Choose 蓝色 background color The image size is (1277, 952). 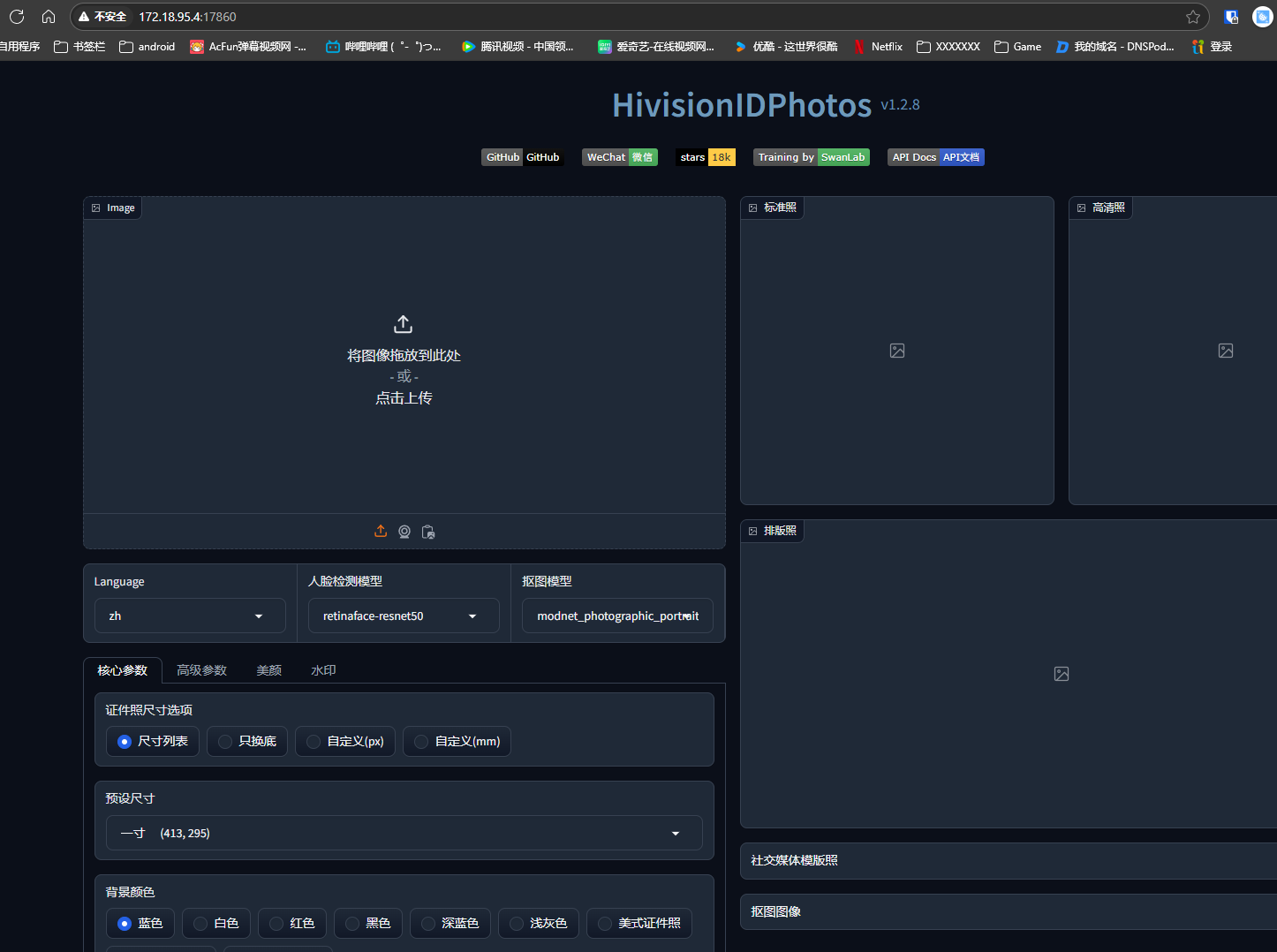140,924
